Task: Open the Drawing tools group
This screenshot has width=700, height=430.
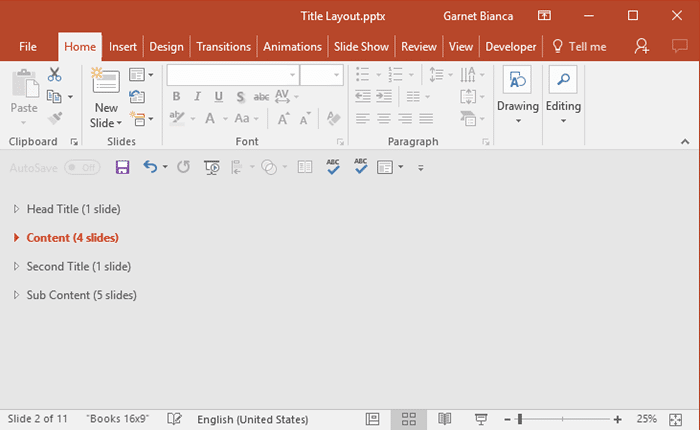Action: coord(517,96)
